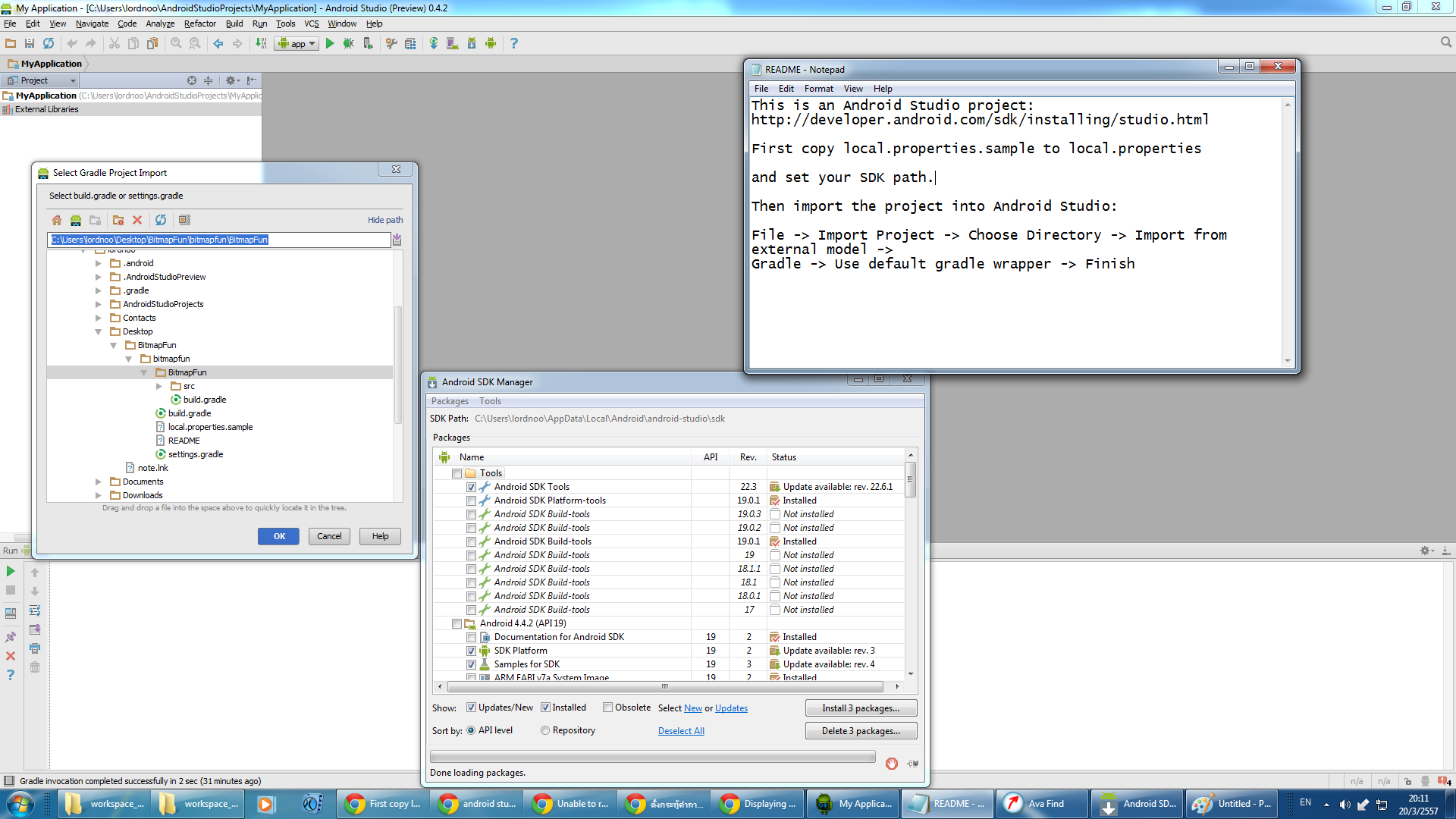Image resolution: width=1456 pixels, height=819 pixels.
Task: Open project view settings gear dropdown
Action: pyautogui.click(x=232, y=80)
